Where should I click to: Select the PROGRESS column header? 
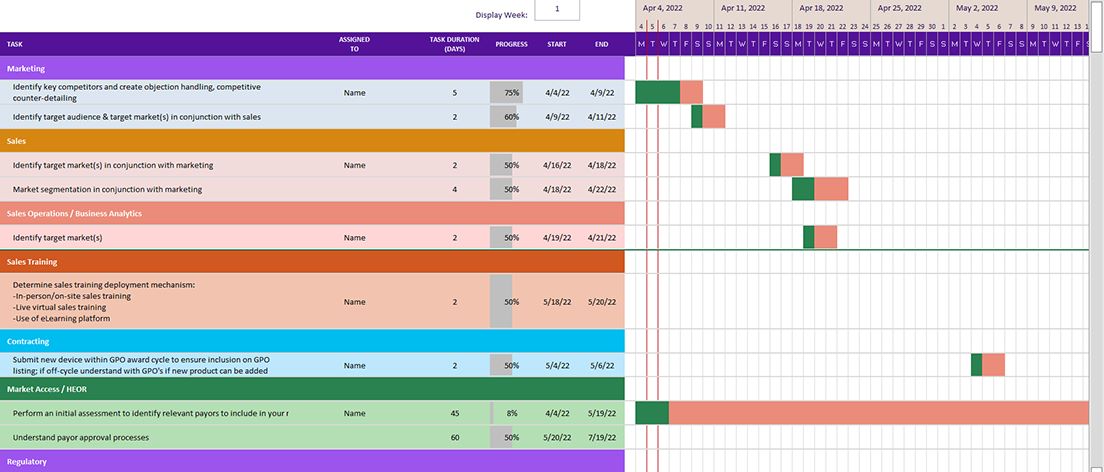(x=511, y=44)
